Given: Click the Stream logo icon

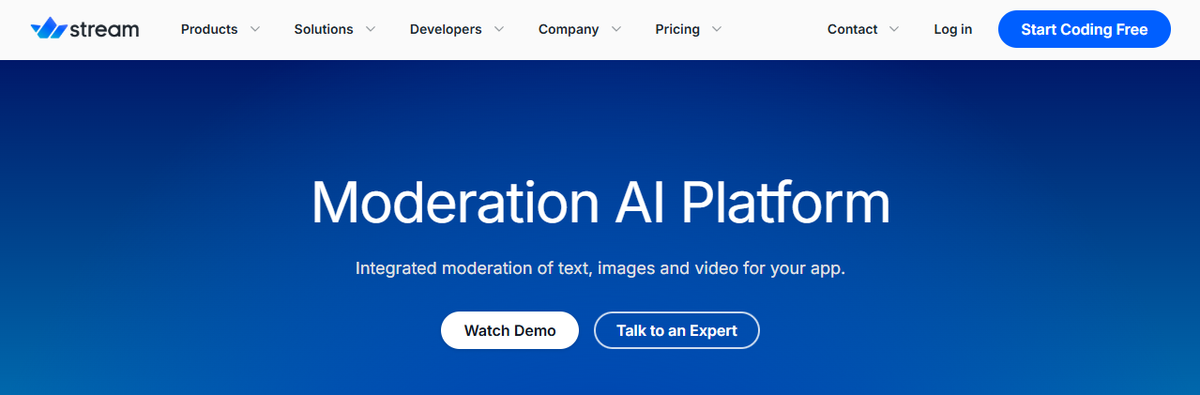Looking at the screenshot, I should pyautogui.click(x=48, y=29).
